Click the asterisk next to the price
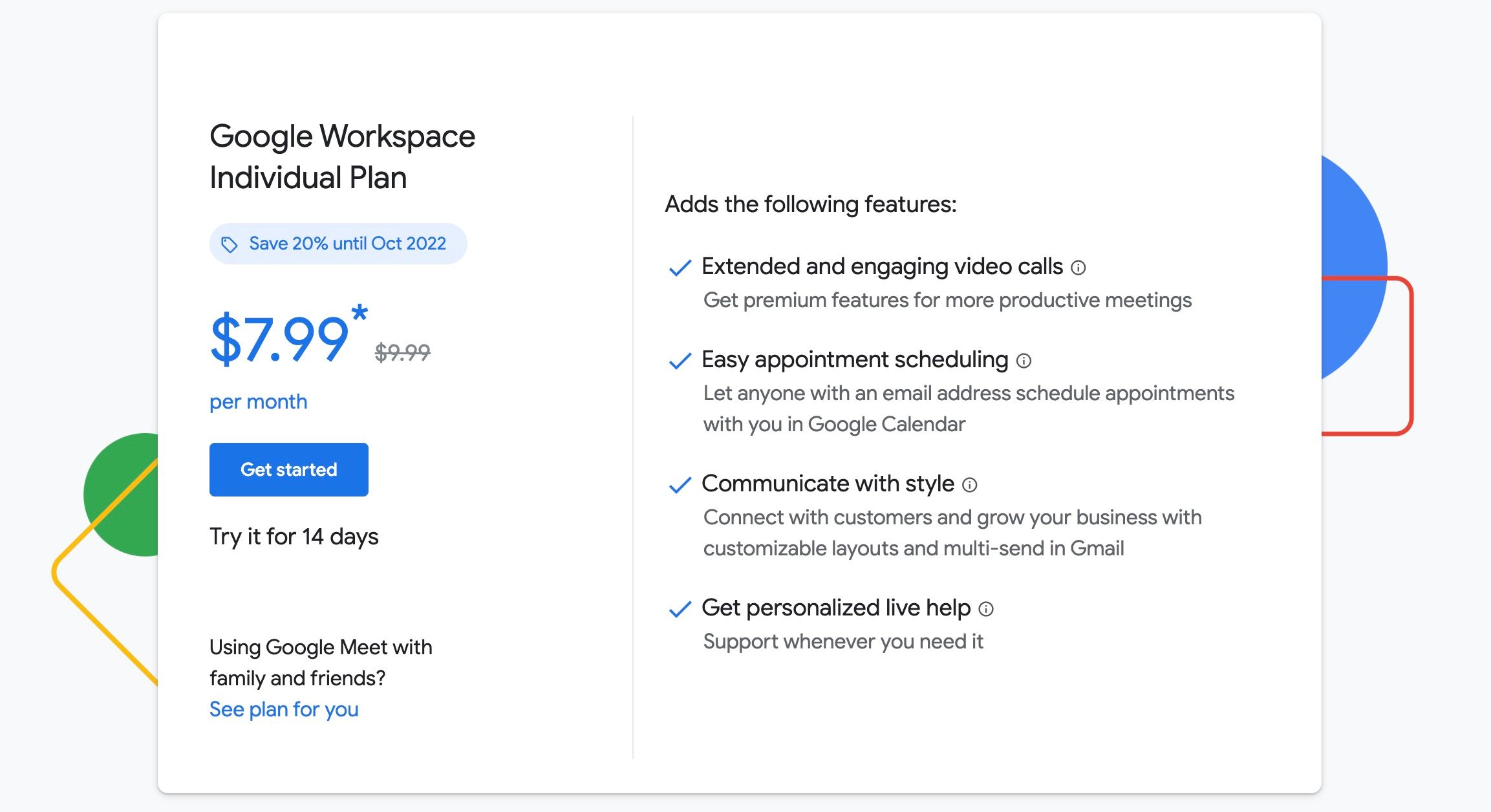The height and width of the screenshot is (812, 1491). [359, 314]
